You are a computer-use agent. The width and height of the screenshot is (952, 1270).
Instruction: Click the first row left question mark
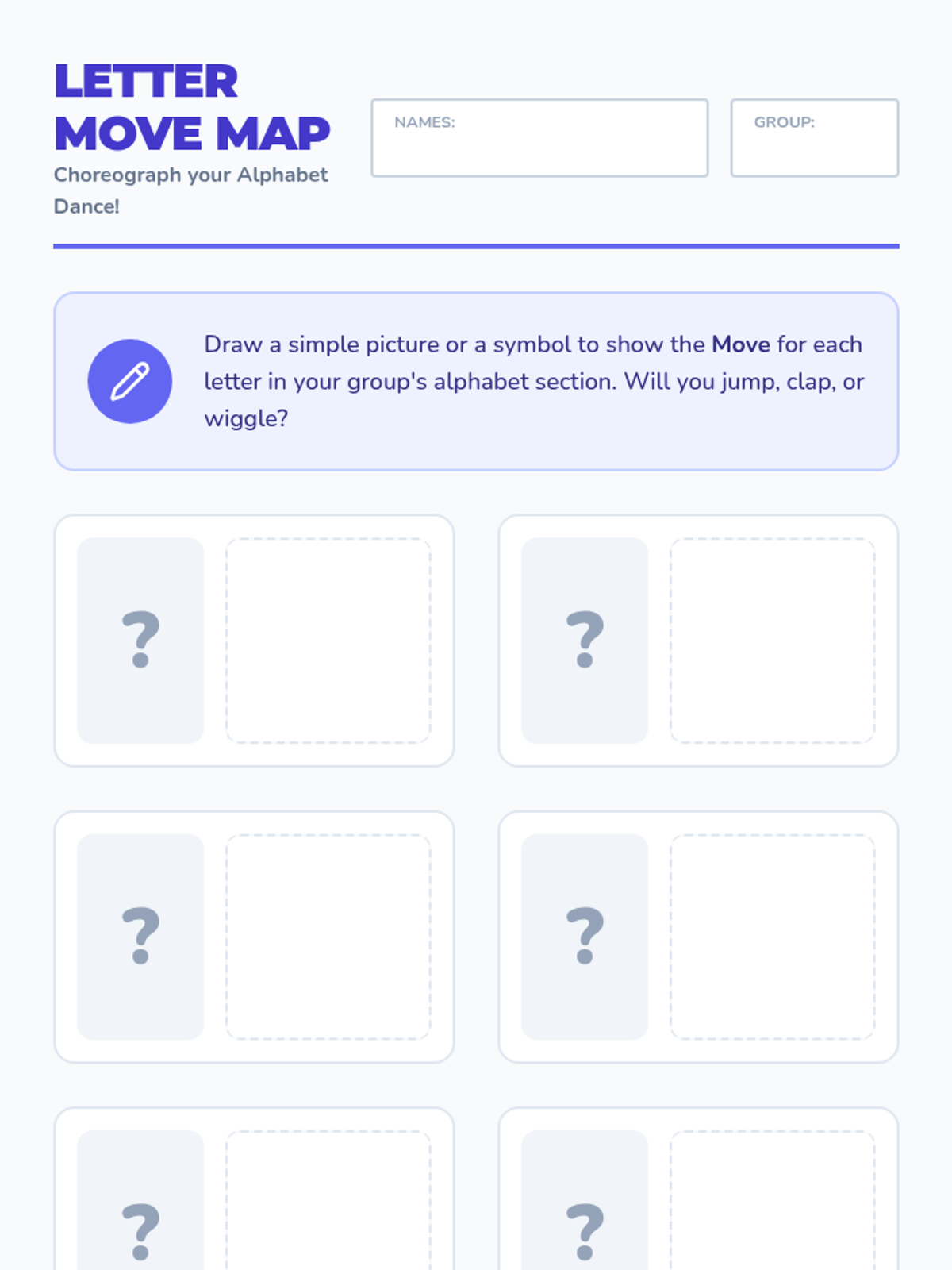pos(140,640)
